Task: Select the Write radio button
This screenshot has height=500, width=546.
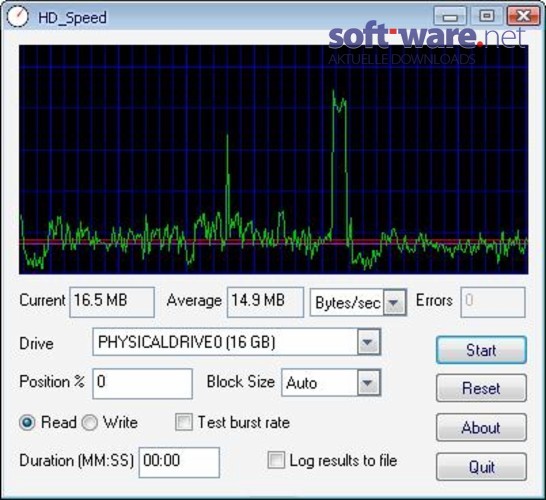Action: pos(89,423)
